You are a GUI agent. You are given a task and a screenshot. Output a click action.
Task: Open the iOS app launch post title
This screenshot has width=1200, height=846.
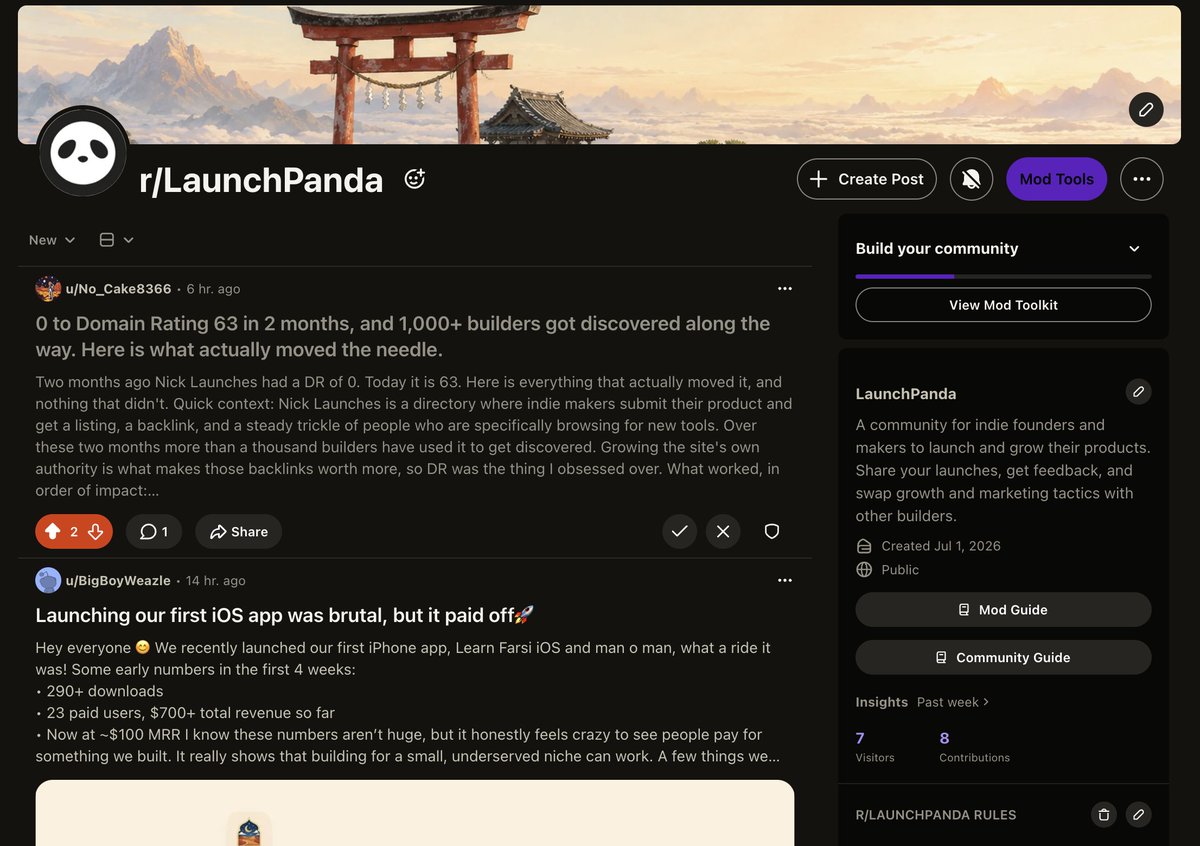(285, 615)
